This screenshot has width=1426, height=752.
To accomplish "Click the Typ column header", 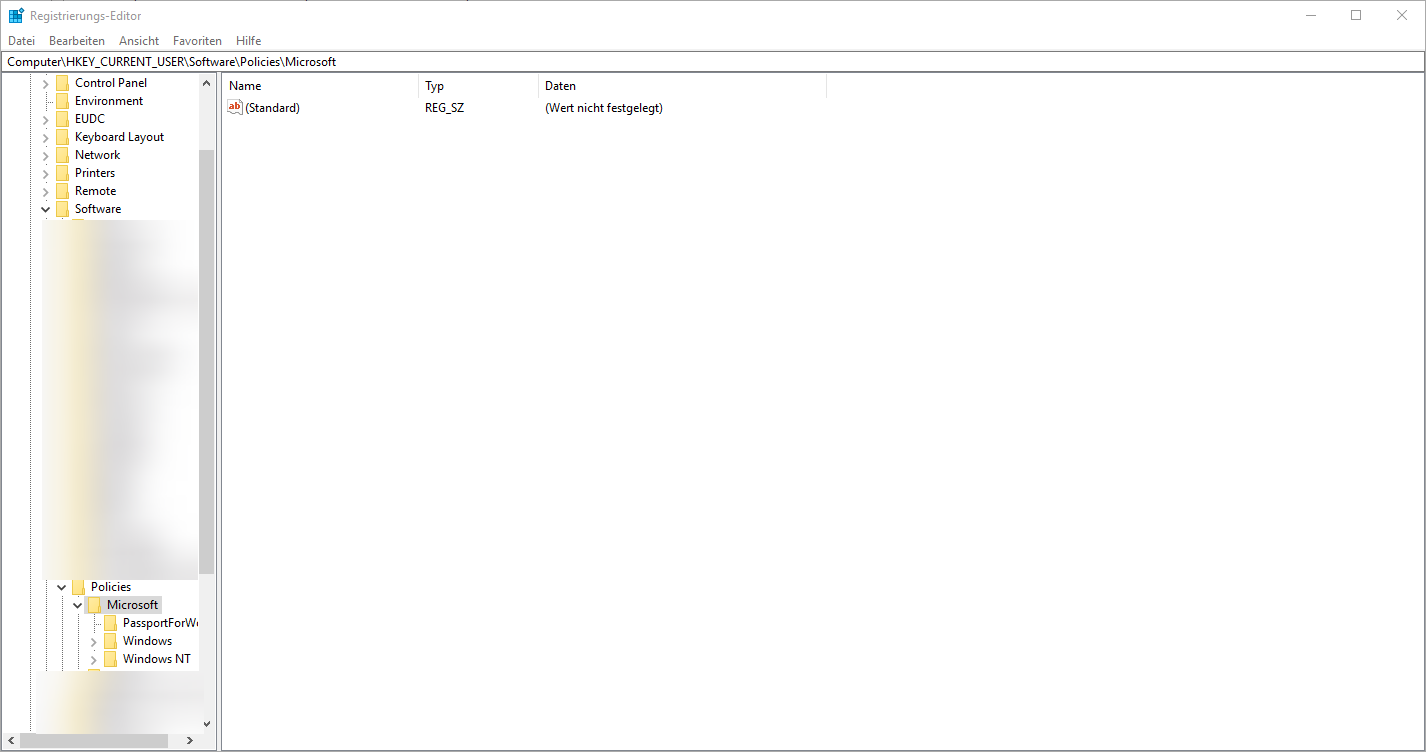I will pos(478,86).
